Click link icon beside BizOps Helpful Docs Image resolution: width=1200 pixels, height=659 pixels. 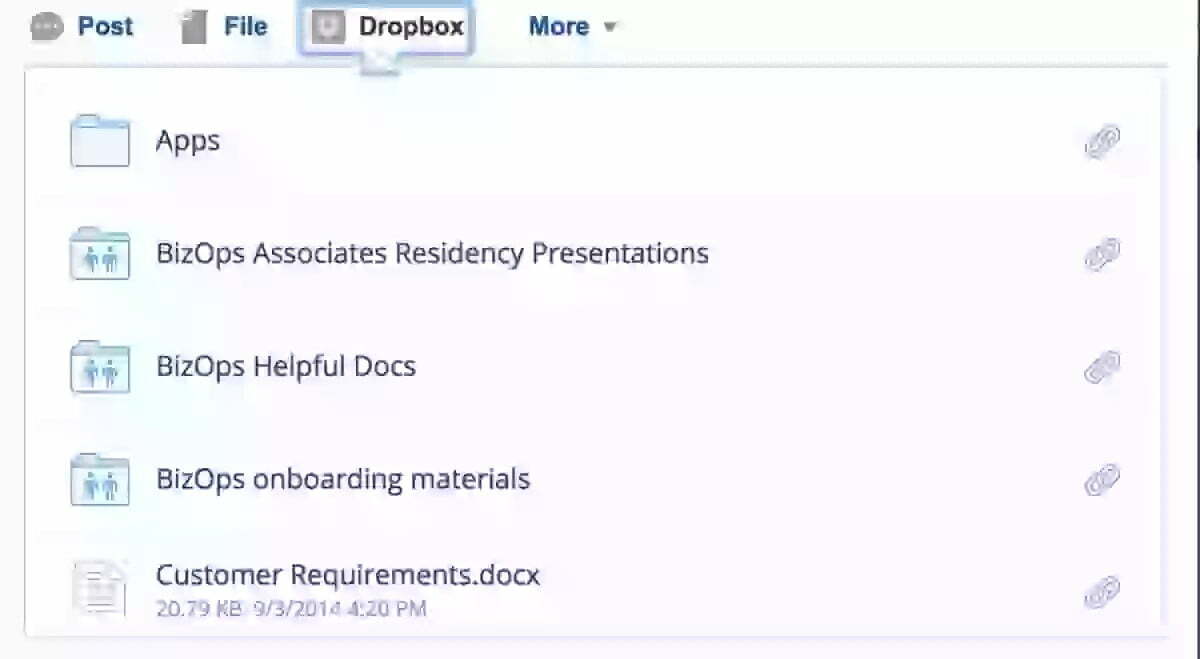[1102, 368]
